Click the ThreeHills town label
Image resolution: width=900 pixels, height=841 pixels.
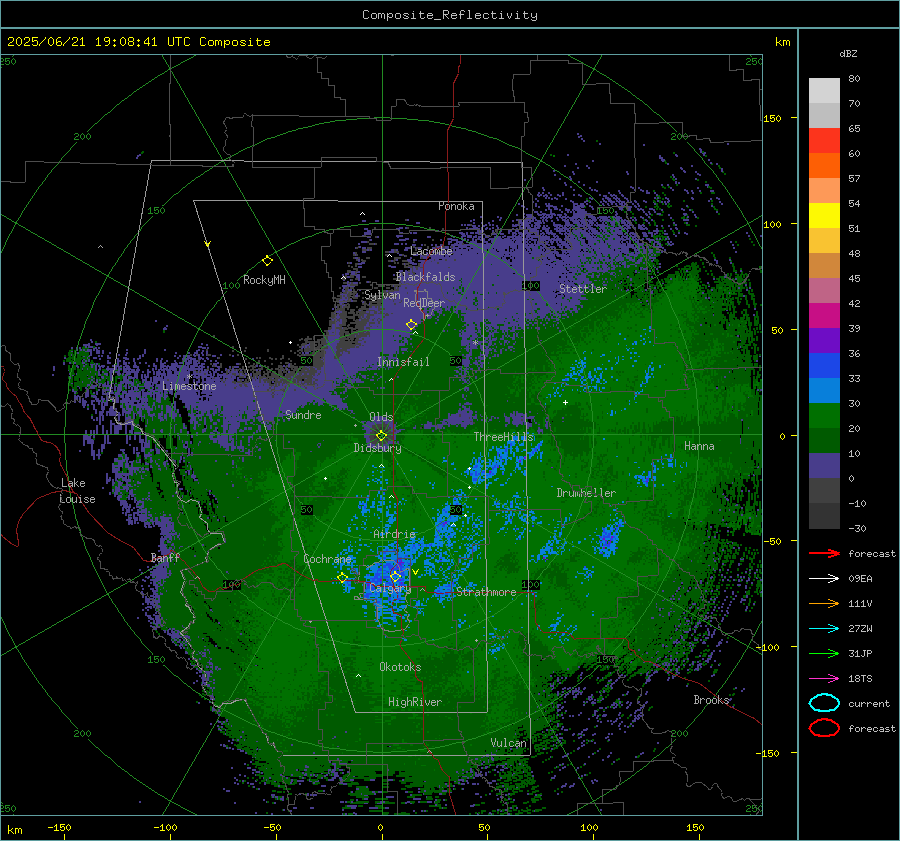click(503, 437)
